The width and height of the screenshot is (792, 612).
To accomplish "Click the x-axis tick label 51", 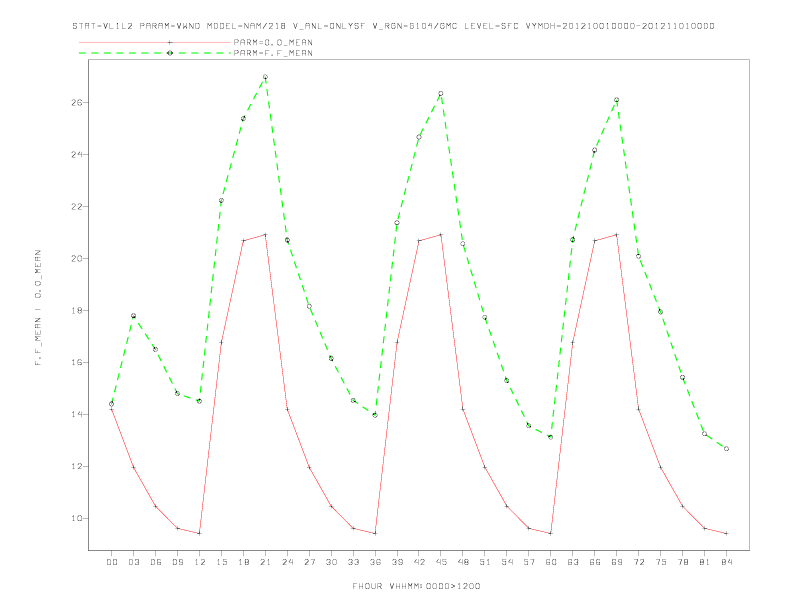I will tap(485, 562).
